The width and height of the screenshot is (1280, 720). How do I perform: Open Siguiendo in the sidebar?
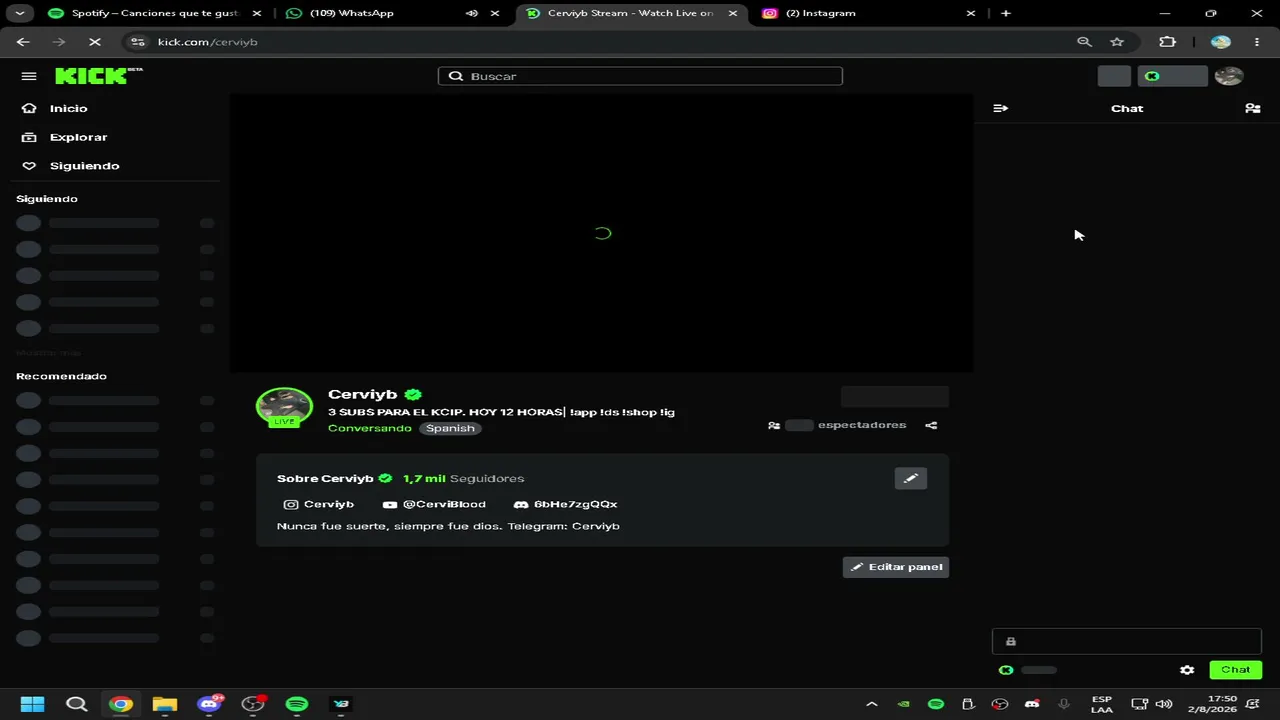pyautogui.click(x=84, y=166)
